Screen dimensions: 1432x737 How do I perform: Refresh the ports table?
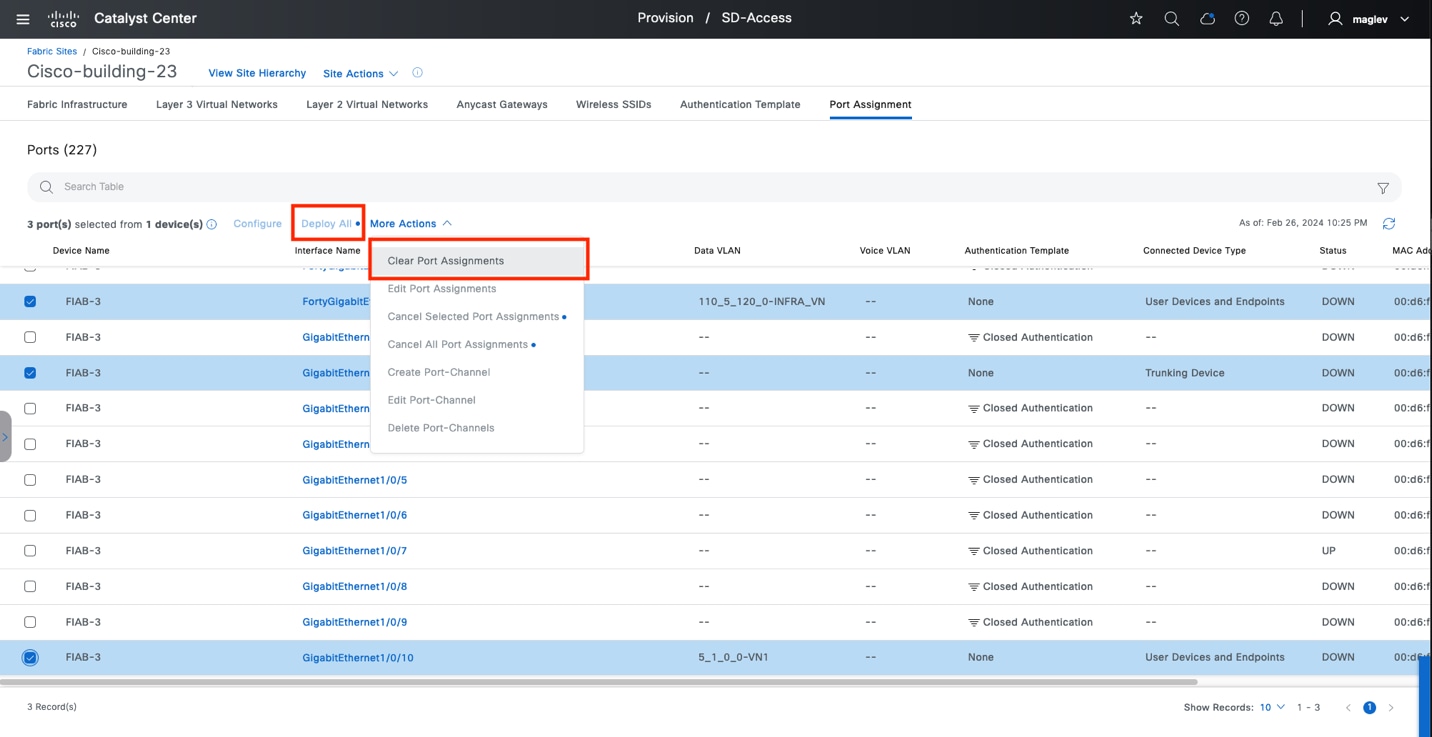1388,223
